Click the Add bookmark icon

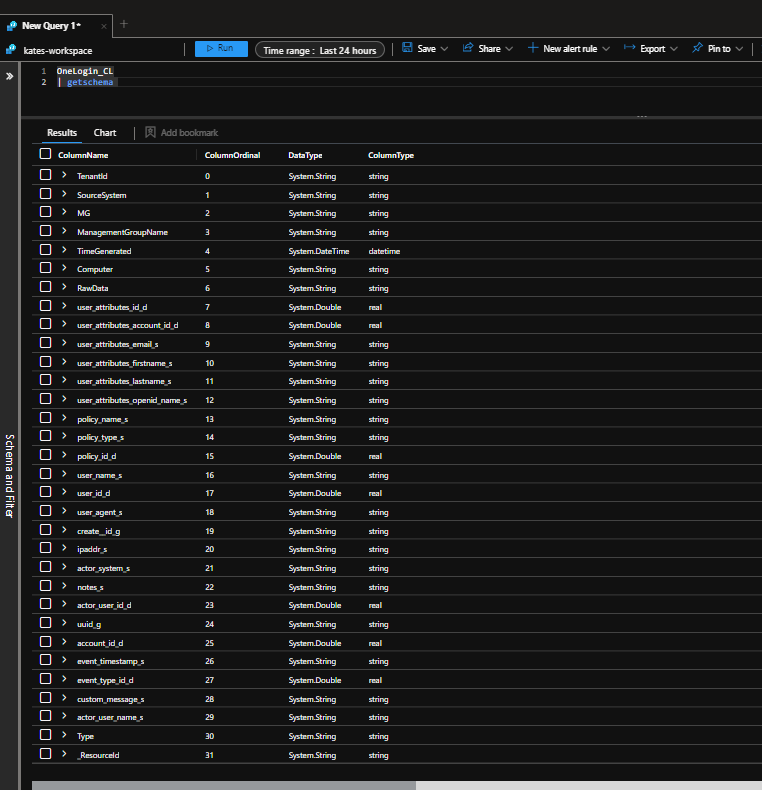pyautogui.click(x=150, y=132)
